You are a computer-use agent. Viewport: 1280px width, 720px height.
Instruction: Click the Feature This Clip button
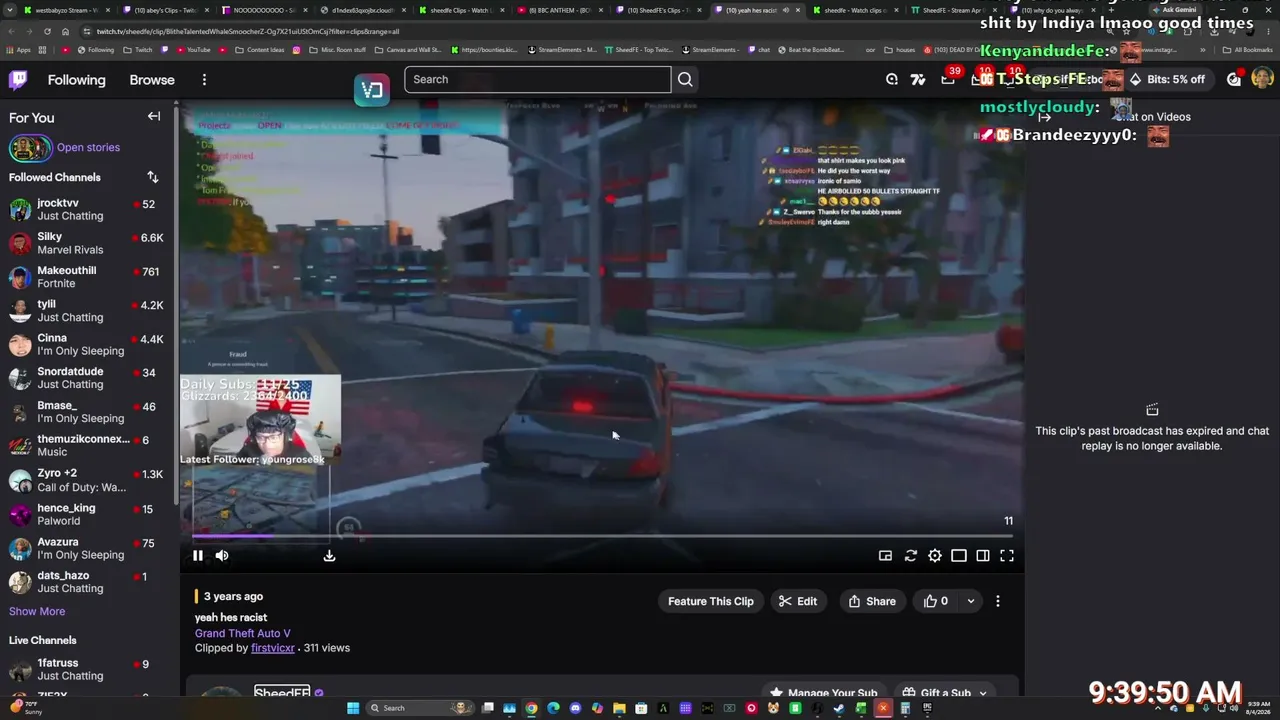click(711, 601)
